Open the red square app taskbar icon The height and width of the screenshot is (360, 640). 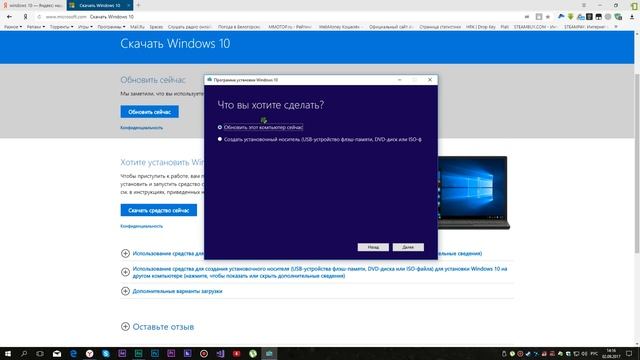tap(236, 353)
